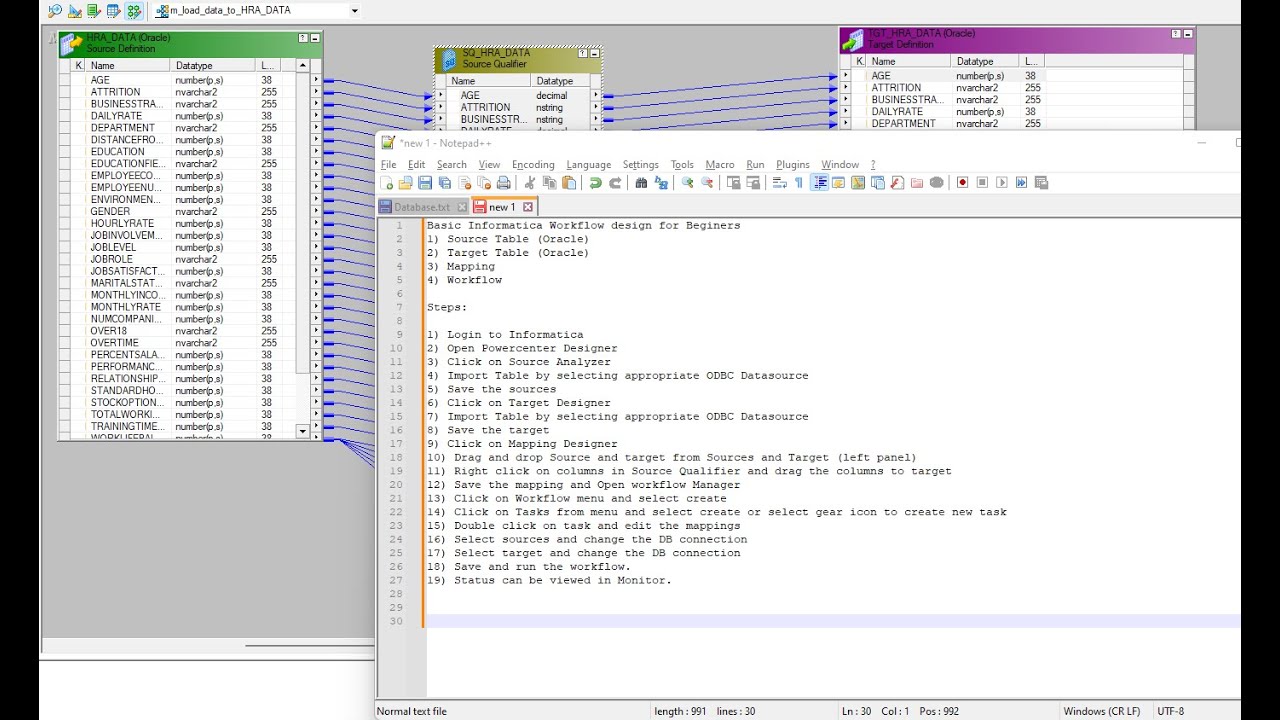
Task: Open the Mapplet Designer tool
Action: point(113,11)
